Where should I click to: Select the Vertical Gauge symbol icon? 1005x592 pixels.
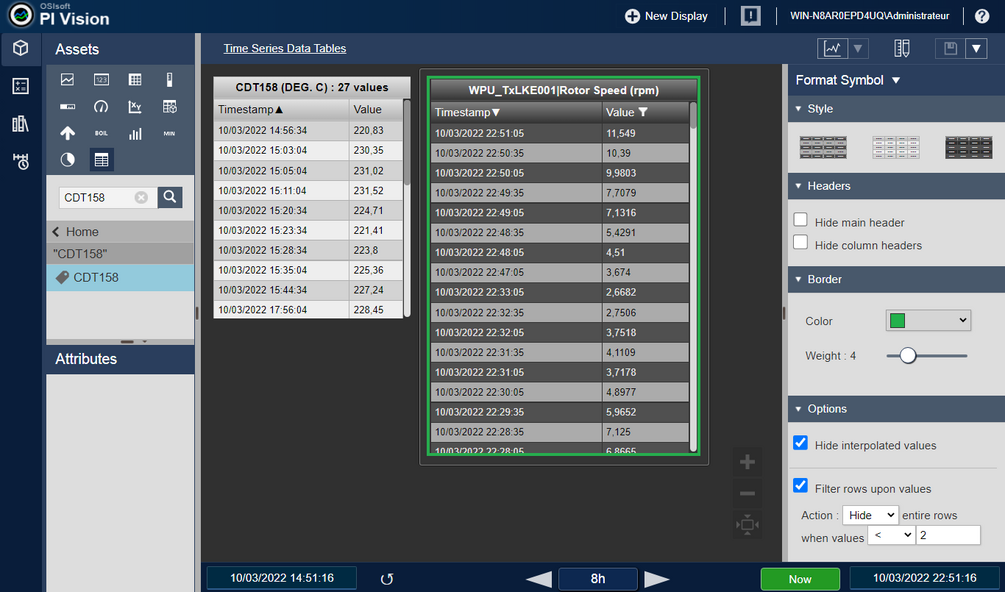pos(169,79)
